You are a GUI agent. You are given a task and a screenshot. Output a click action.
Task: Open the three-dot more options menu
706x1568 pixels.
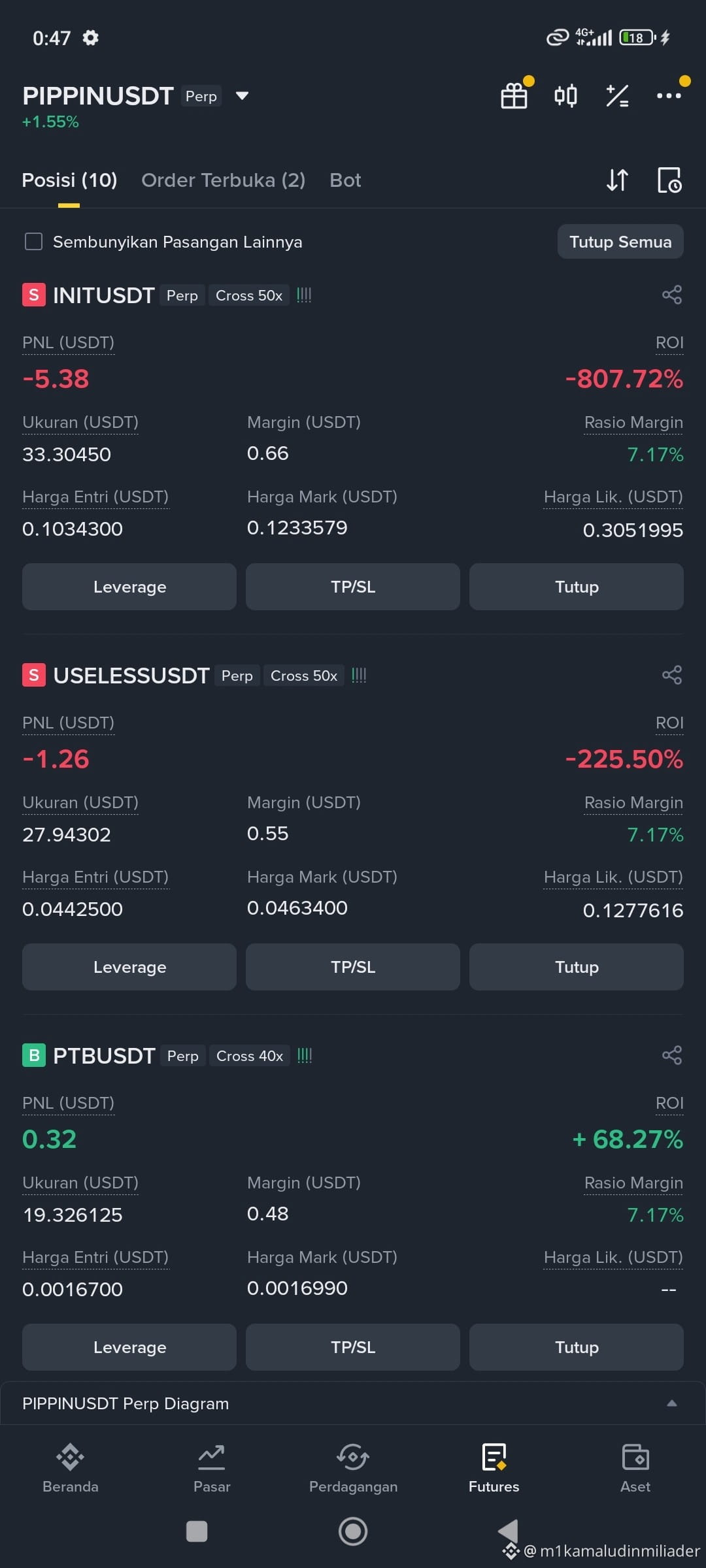669,95
